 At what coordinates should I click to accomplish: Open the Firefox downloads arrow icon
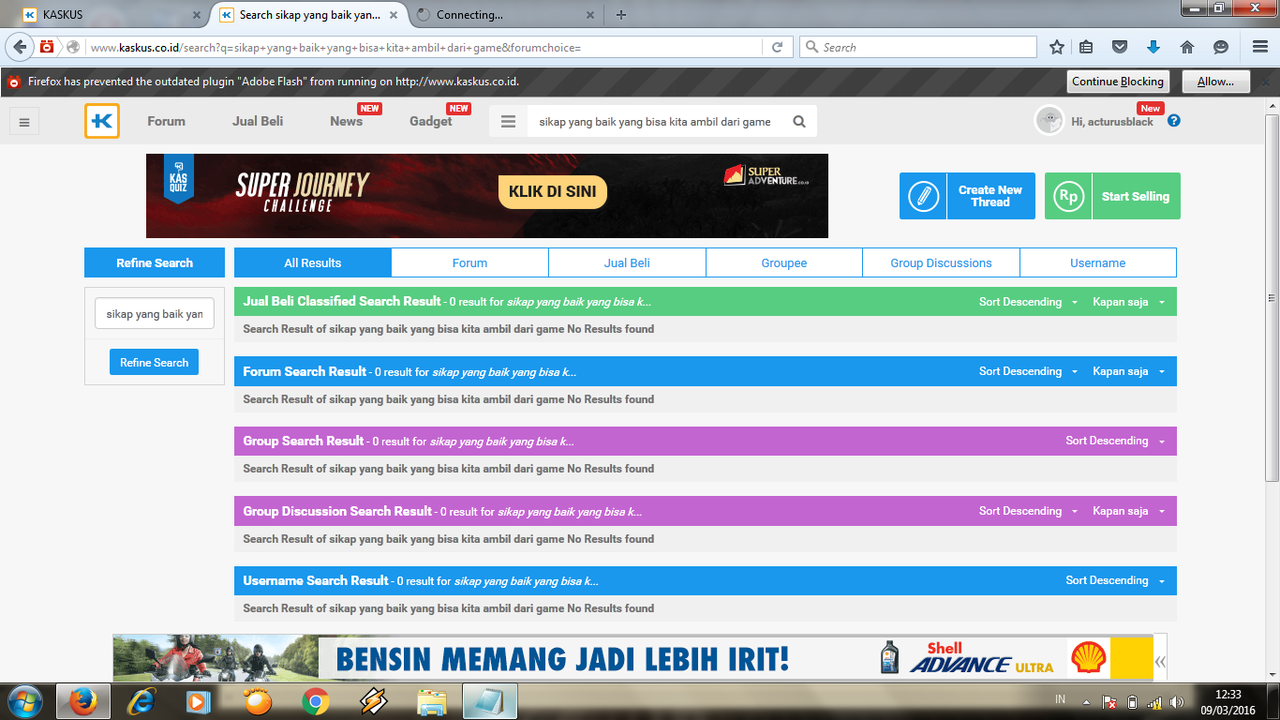pos(1153,47)
